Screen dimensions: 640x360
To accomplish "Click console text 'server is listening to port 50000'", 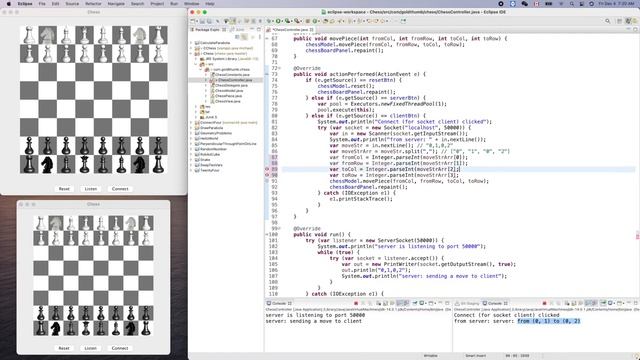I will tap(315, 315).
